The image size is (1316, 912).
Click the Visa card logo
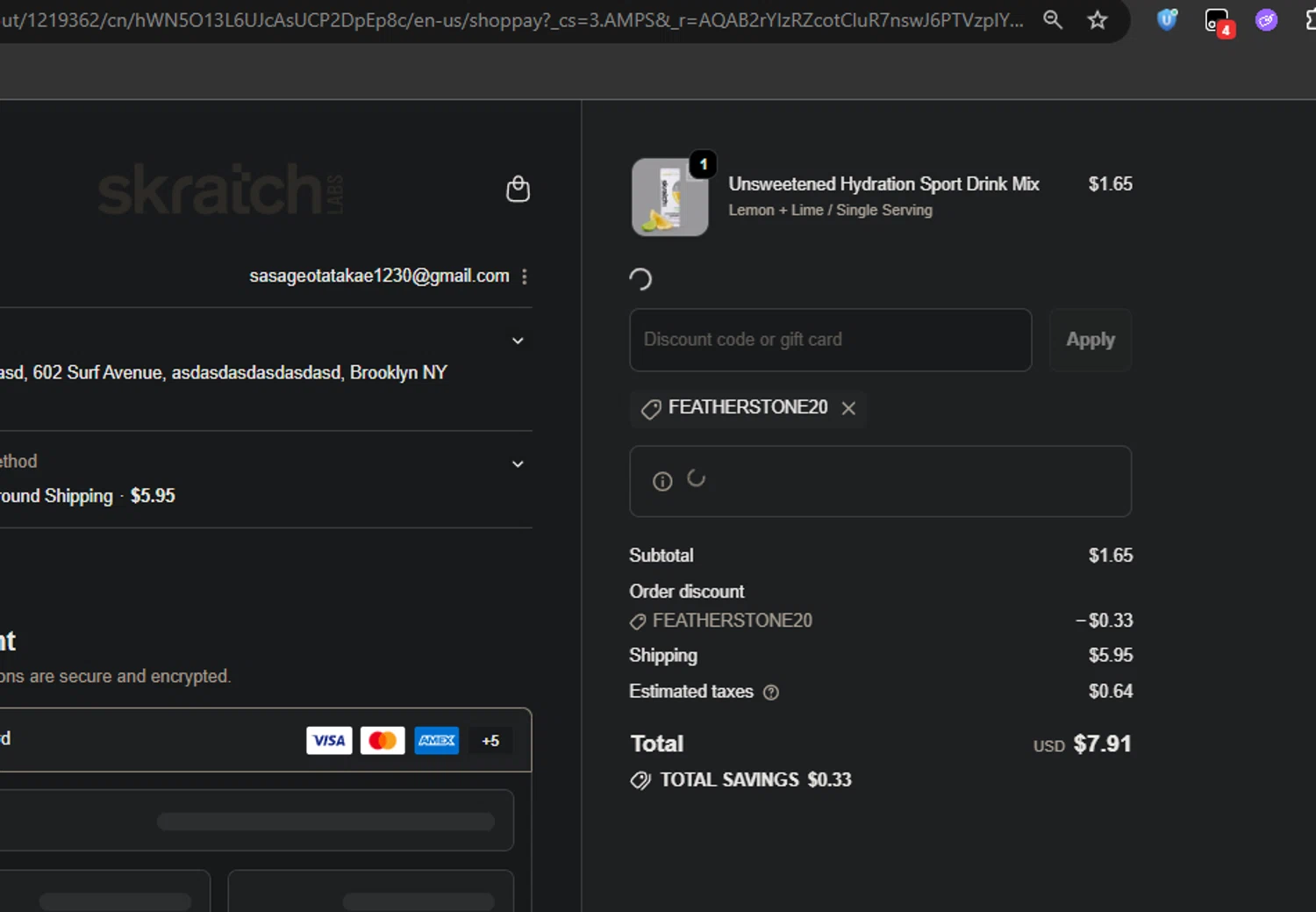329,740
